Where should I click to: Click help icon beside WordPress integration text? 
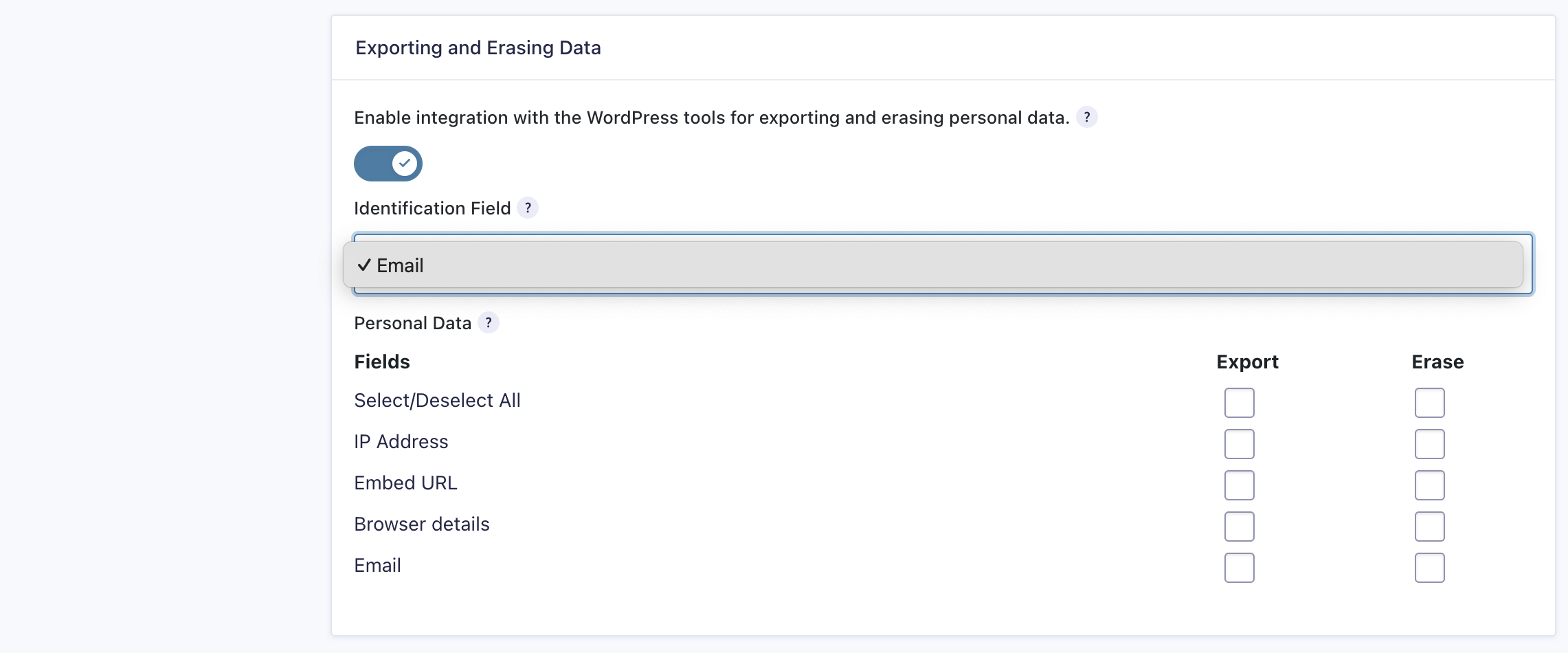(x=1086, y=118)
